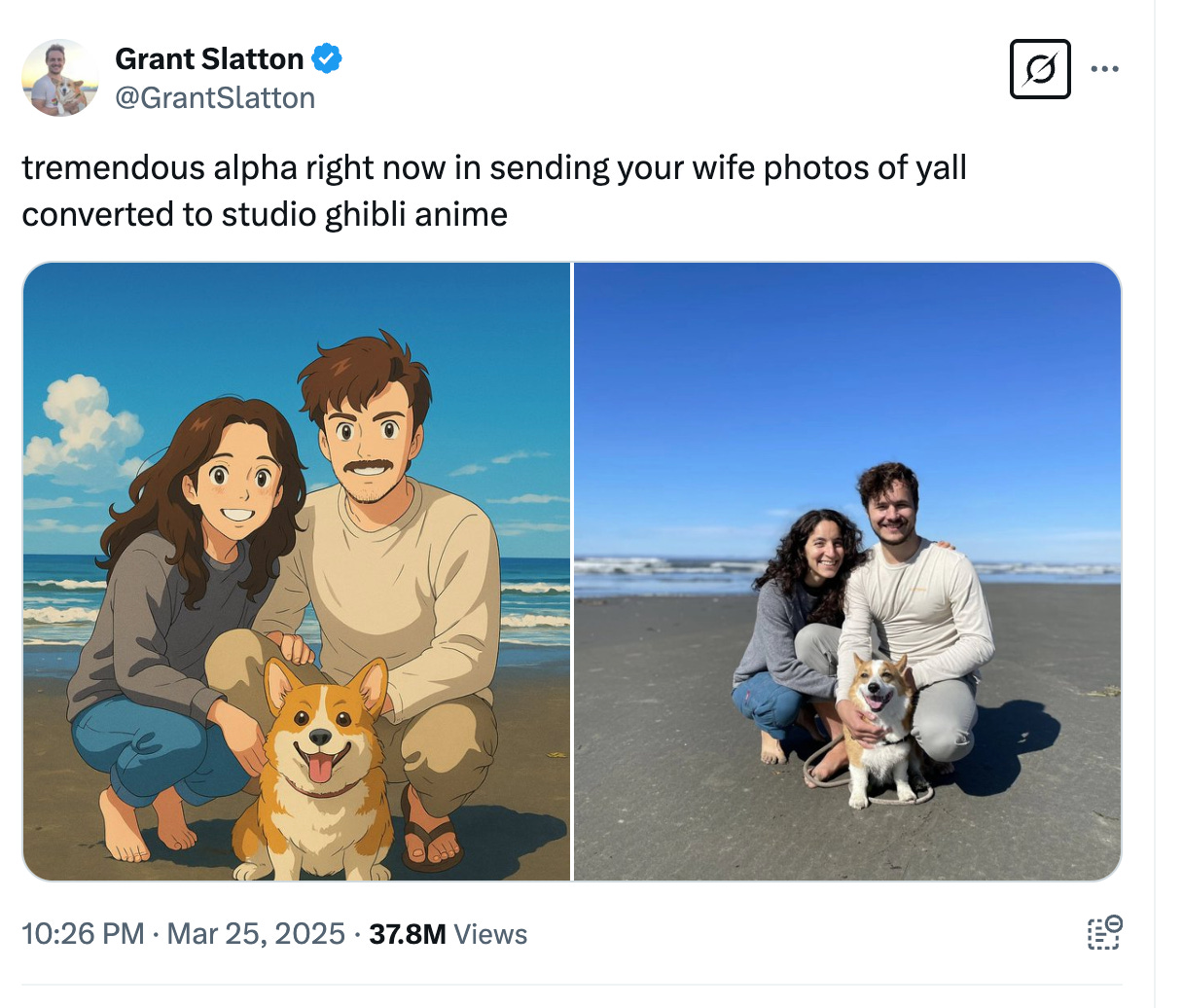
Task: Click the Views label next to 37.8M
Action: (x=491, y=934)
